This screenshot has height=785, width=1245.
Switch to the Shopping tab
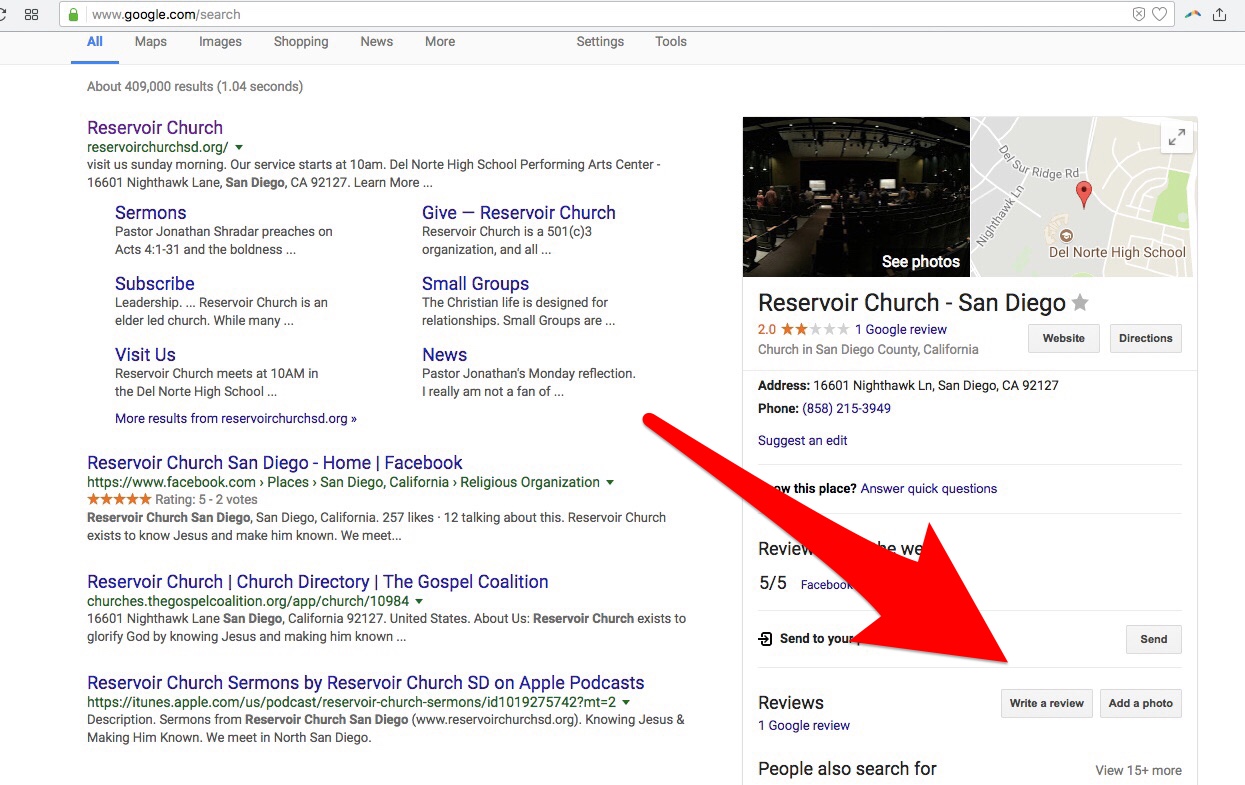301,42
